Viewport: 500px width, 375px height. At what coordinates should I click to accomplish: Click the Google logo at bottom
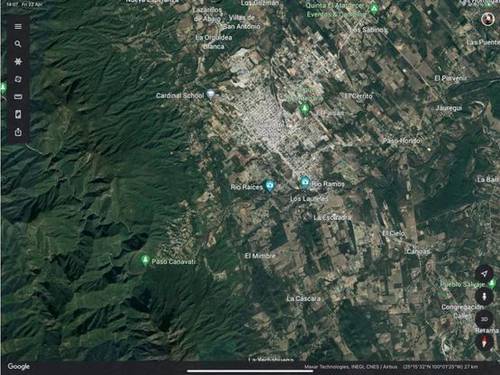(x=19, y=366)
